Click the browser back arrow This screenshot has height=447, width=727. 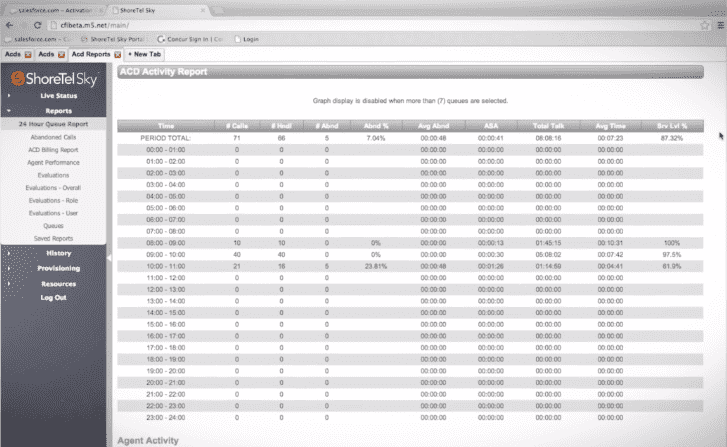(x=10, y=22)
